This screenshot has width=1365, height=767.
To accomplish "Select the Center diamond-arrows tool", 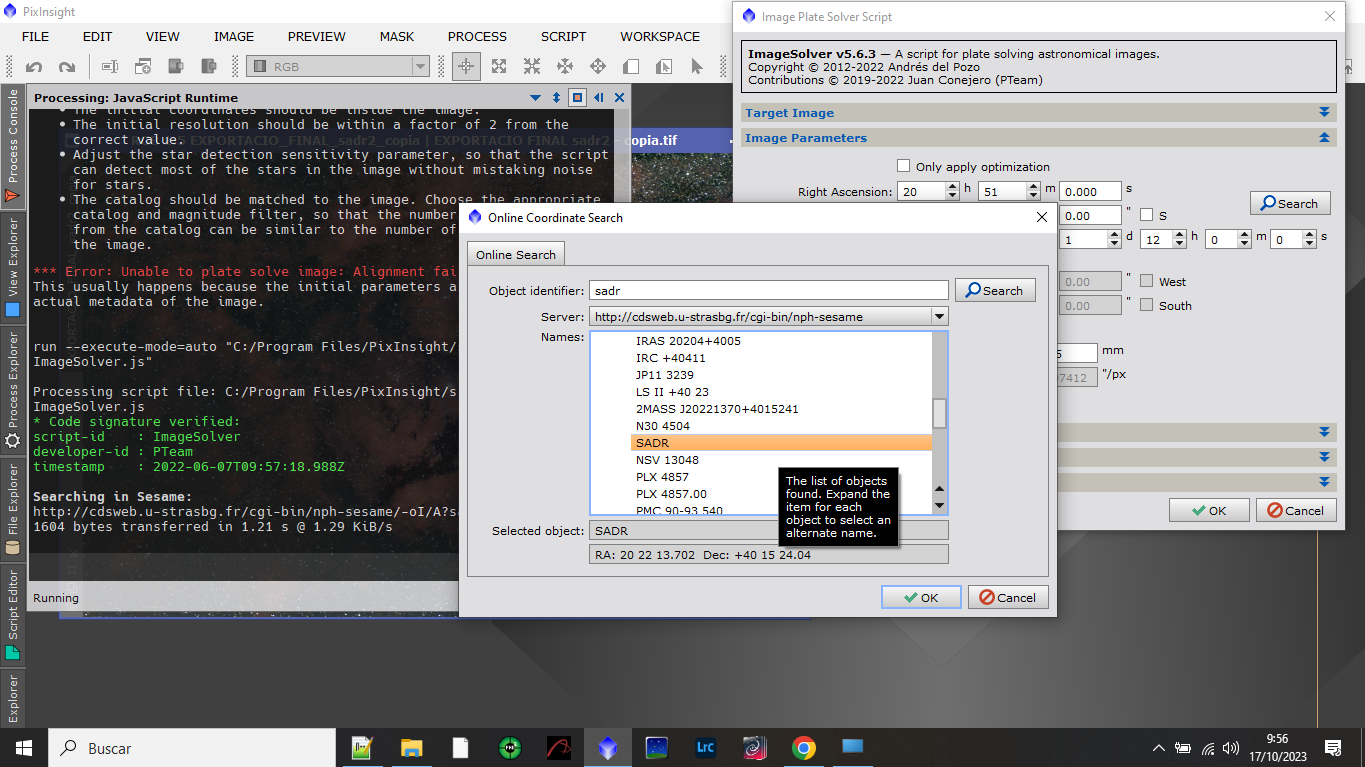I will point(598,67).
